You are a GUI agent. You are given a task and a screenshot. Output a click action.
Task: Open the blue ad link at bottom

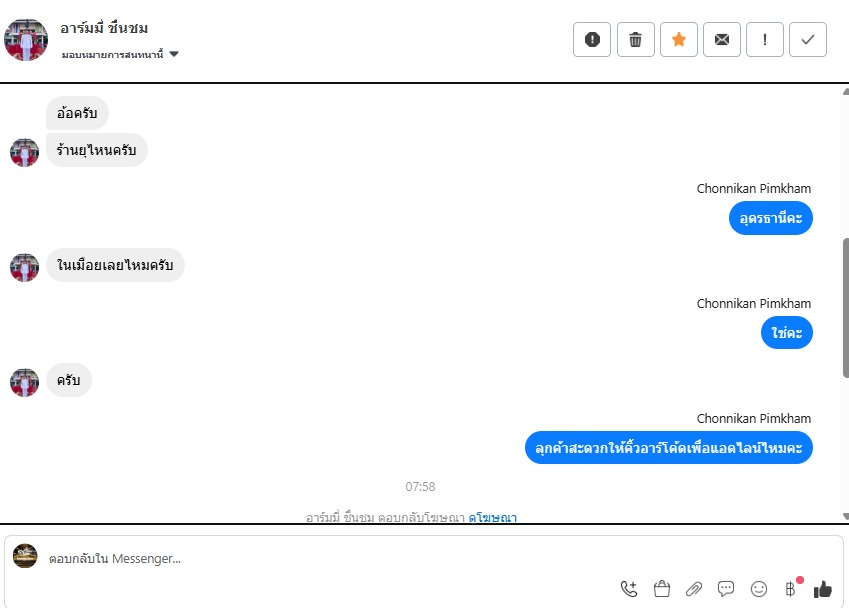(492, 518)
